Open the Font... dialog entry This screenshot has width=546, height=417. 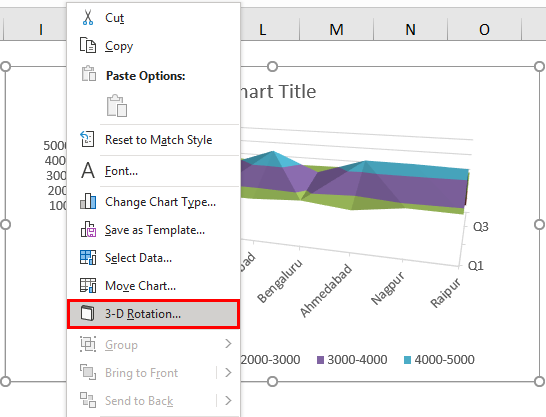(154, 171)
